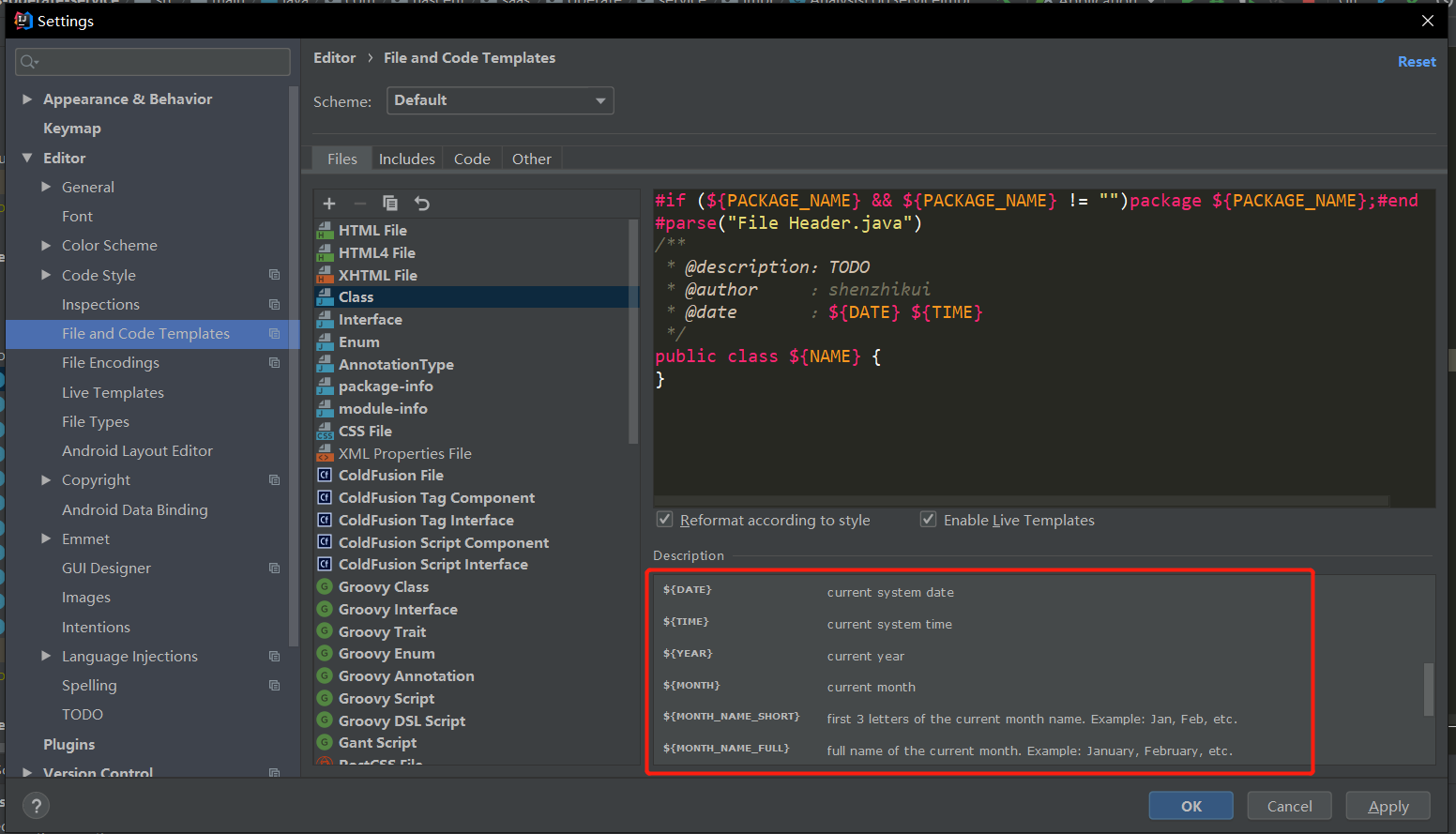This screenshot has width=1456, height=834.
Task: Select the AnnotationType template
Action: [396, 364]
